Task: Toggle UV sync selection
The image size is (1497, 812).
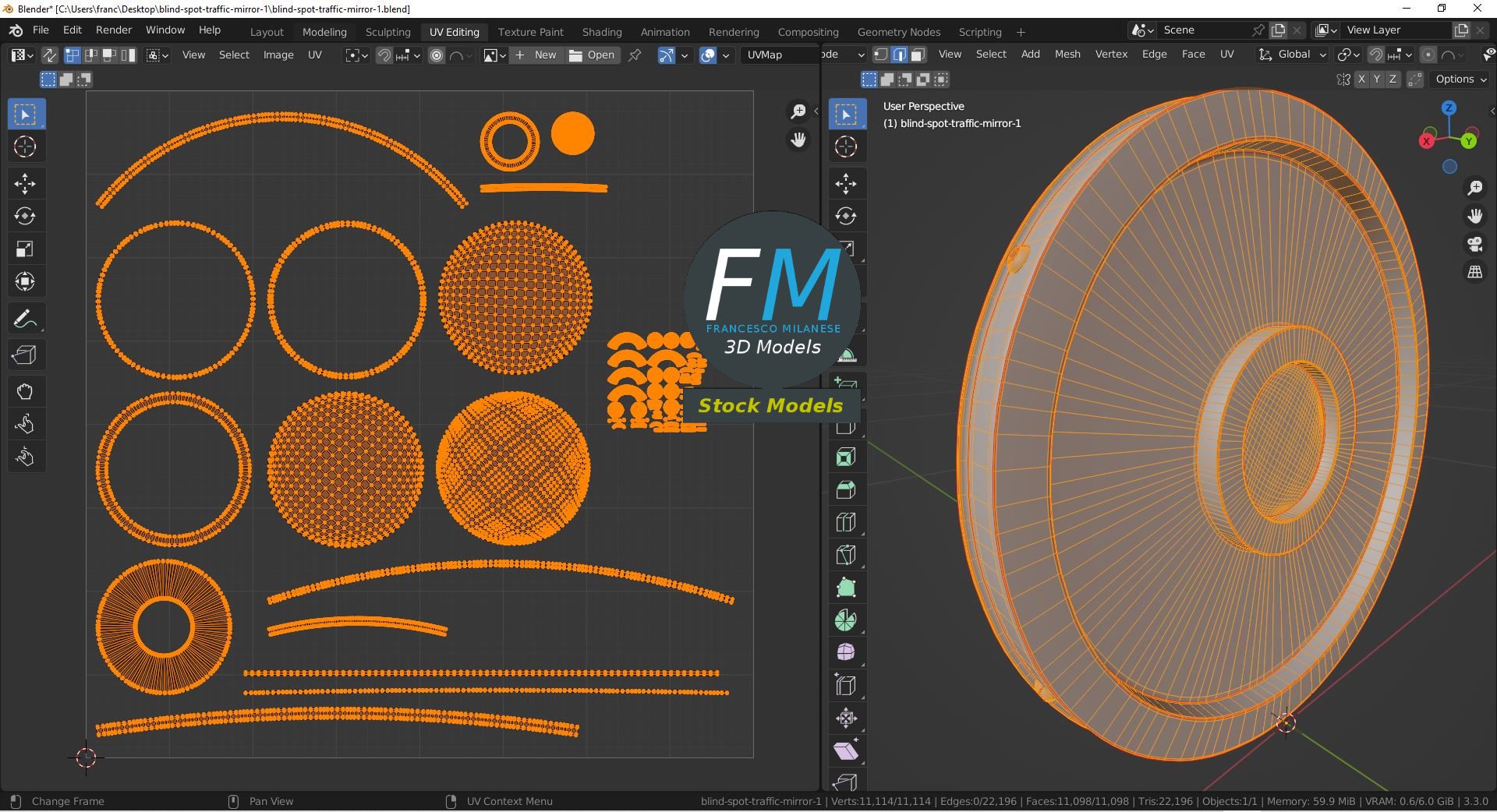Action: click(49, 55)
